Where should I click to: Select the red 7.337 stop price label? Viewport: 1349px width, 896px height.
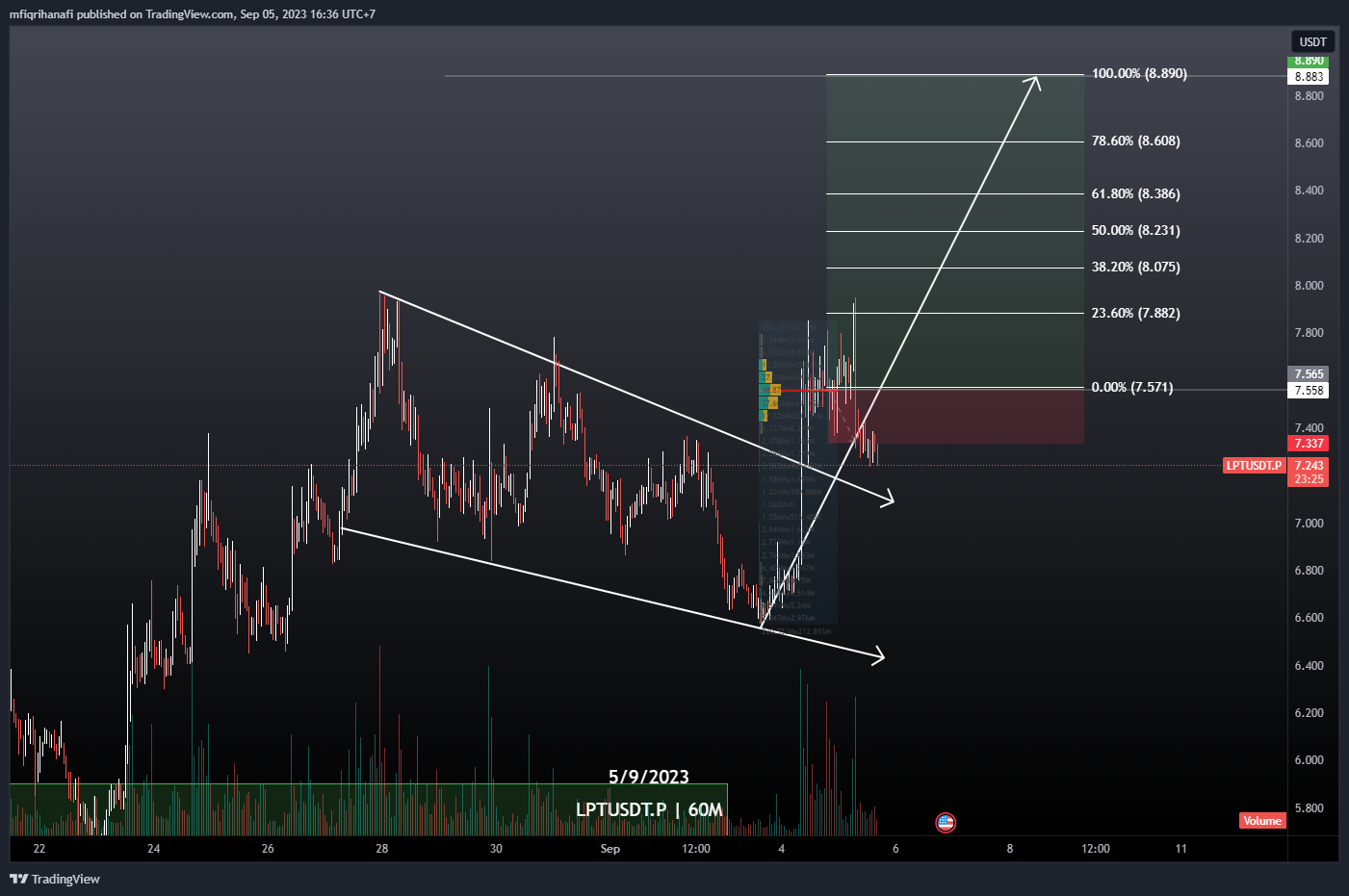pos(1309,444)
